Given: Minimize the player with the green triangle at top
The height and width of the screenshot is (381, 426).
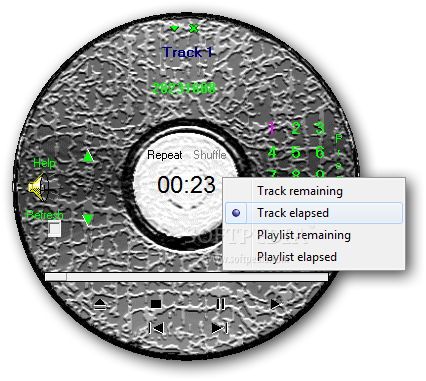Looking at the screenshot, I should click(x=174, y=28).
